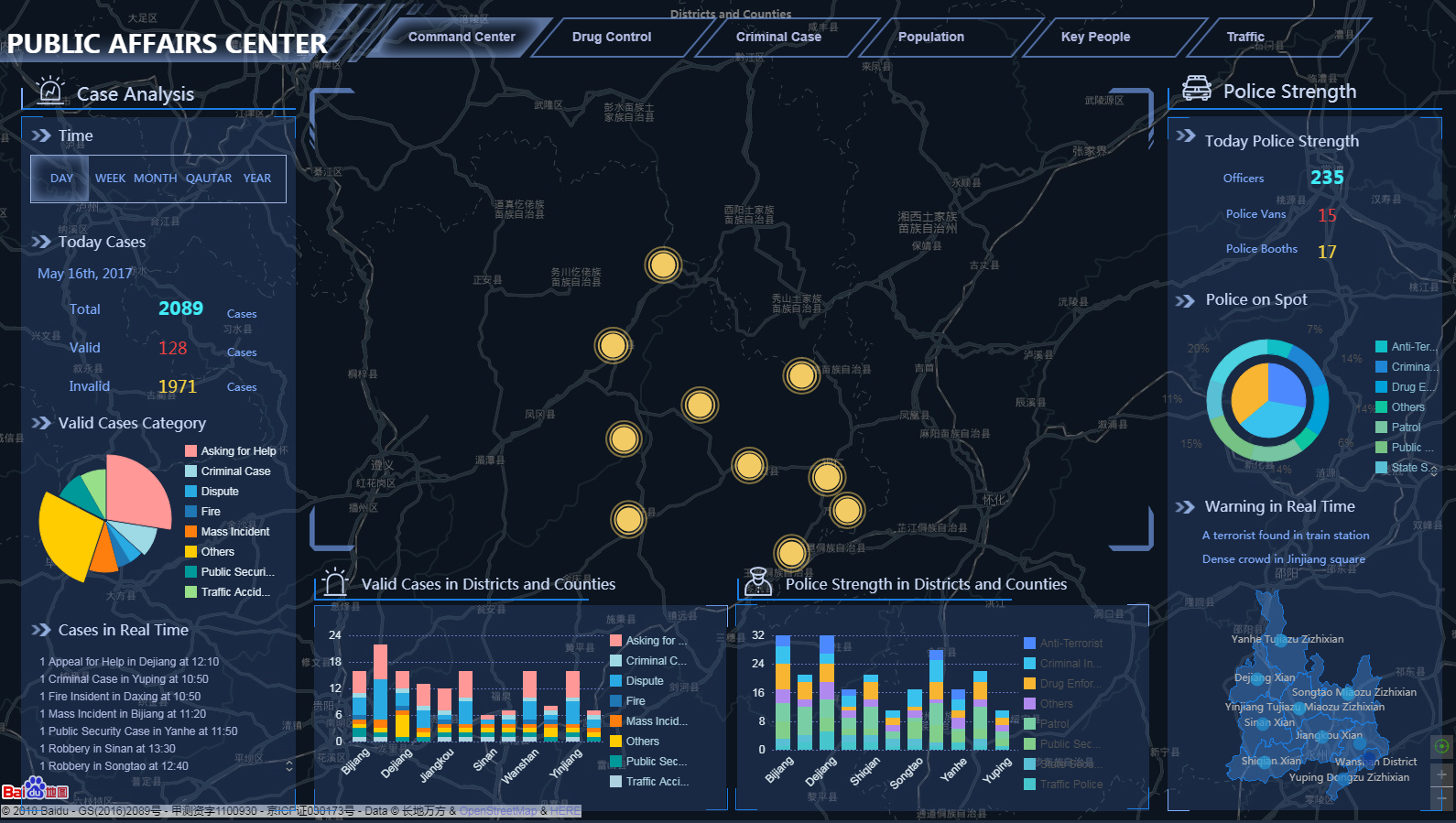Open the Key People tab
This screenshot has width=1456, height=823.
[x=1095, y=38]
